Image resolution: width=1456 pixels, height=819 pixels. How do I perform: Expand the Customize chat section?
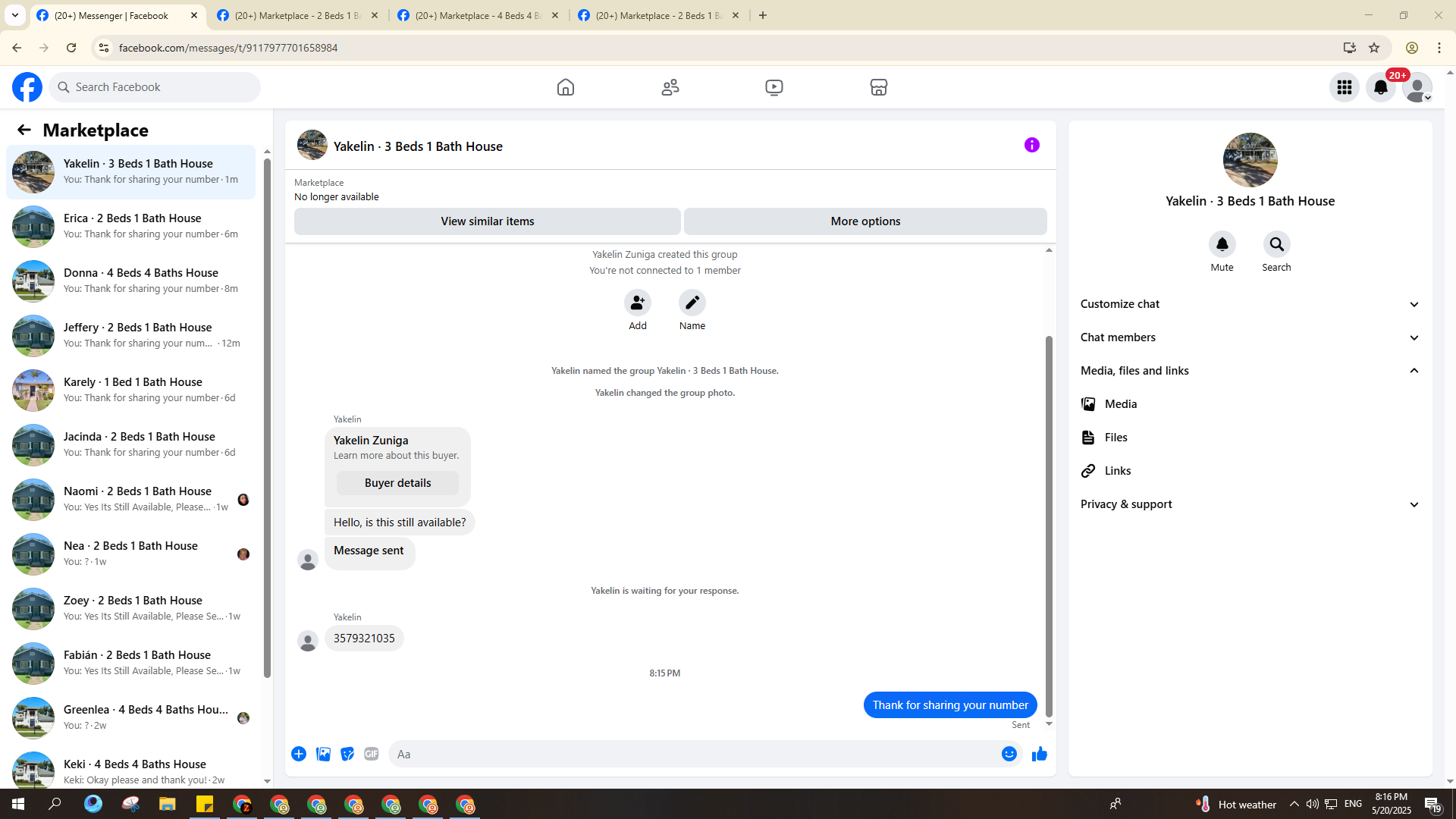[x=1250, y=304]
